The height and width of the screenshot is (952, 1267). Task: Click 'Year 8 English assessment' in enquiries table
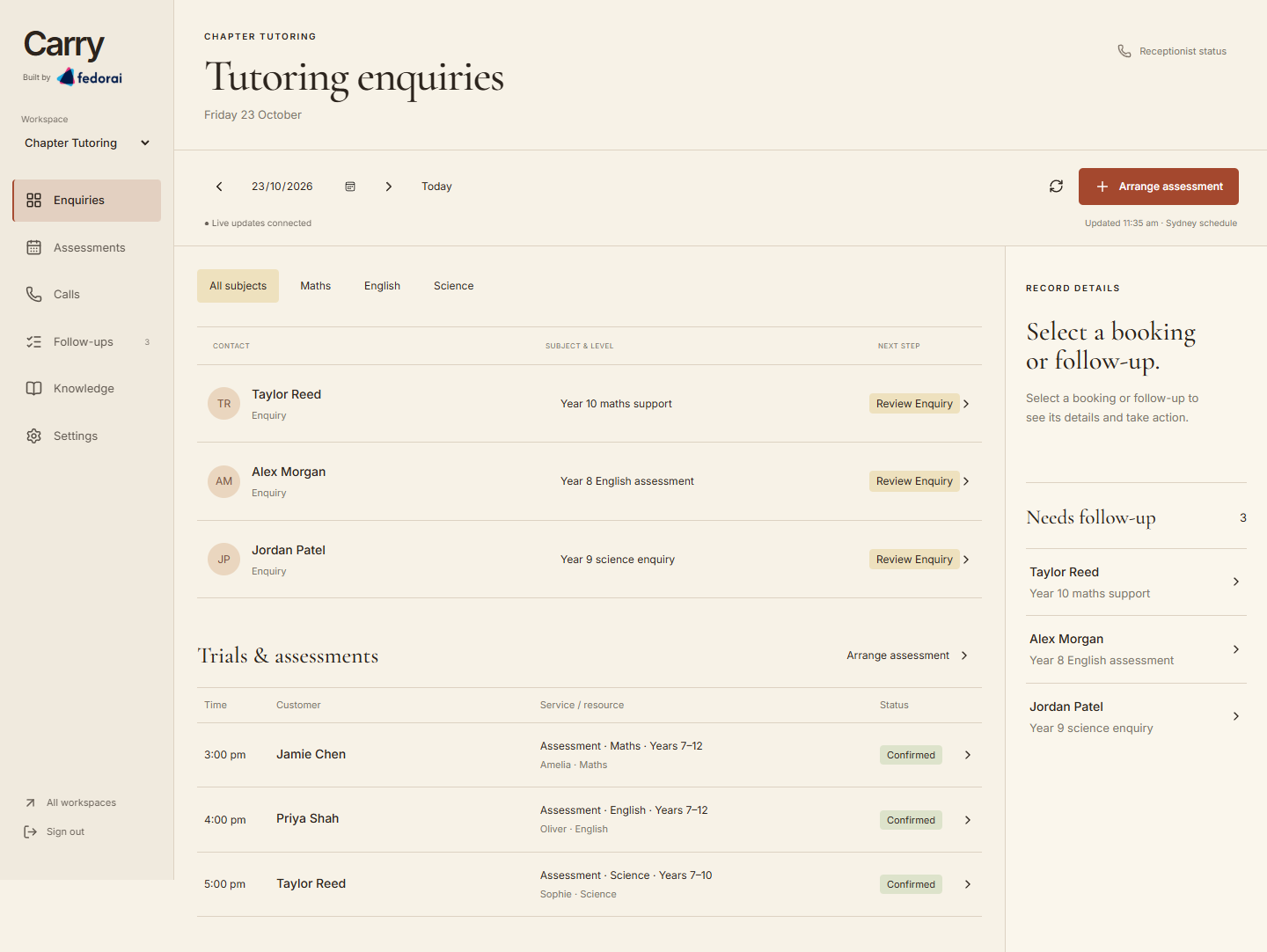click(x=626, y=481)
